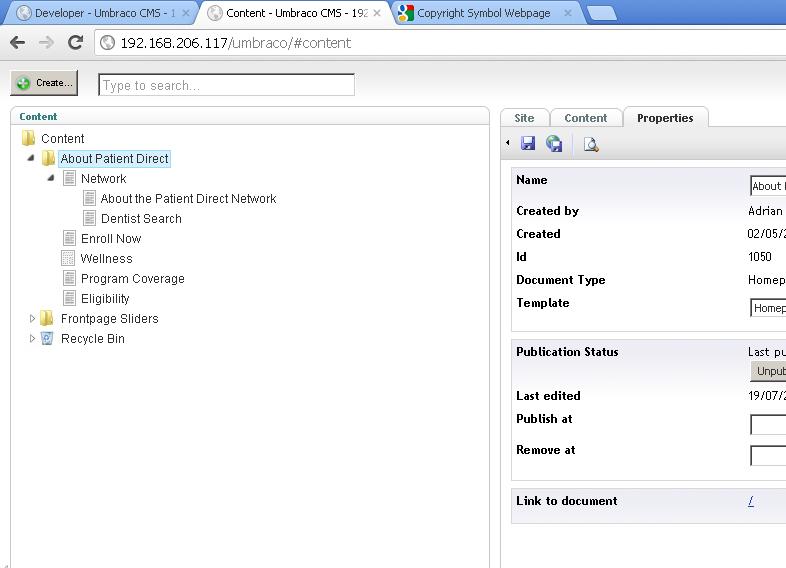Select the Wellness tree item
786x568 pixels.
[x=107, y=259]
